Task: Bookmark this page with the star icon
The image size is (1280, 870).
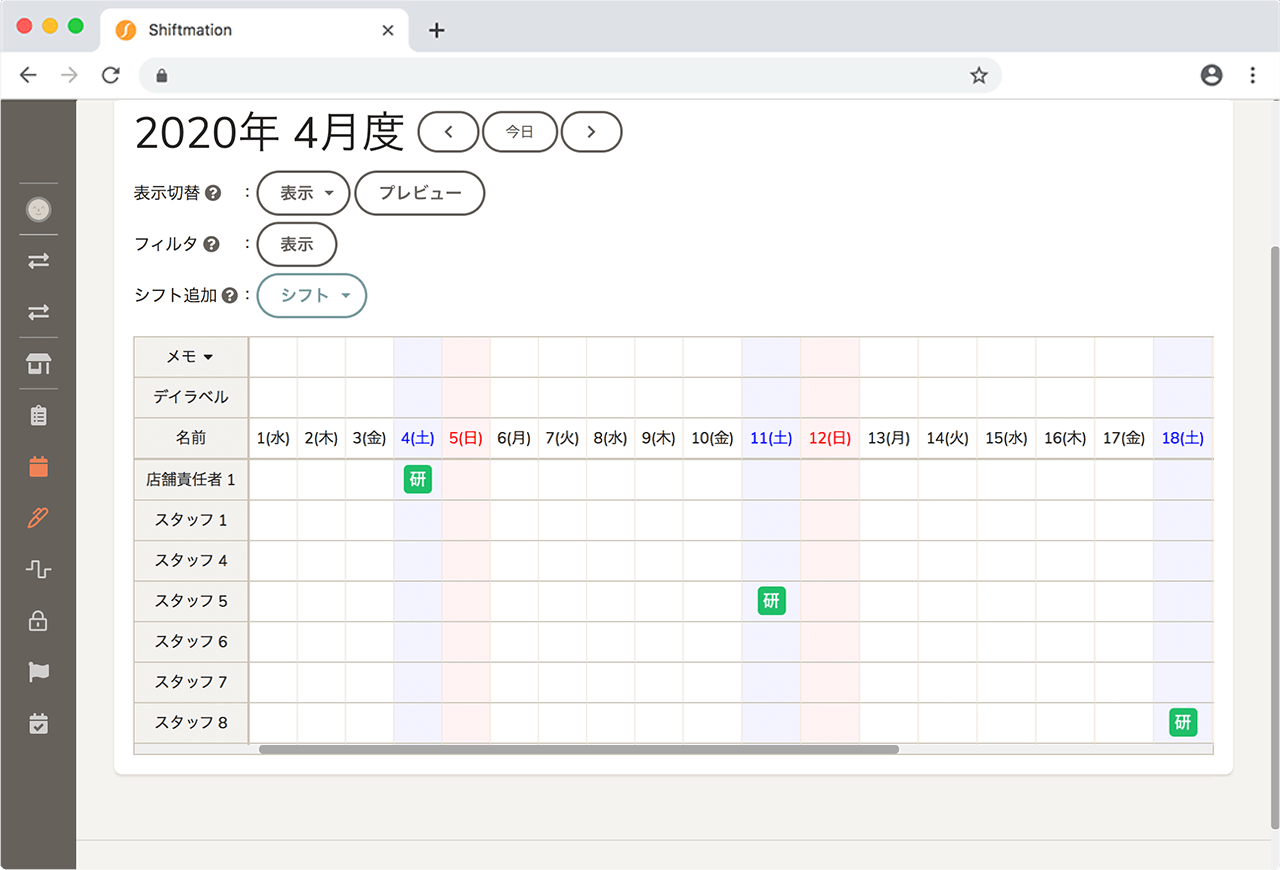Action: click(x=979, y=75)
